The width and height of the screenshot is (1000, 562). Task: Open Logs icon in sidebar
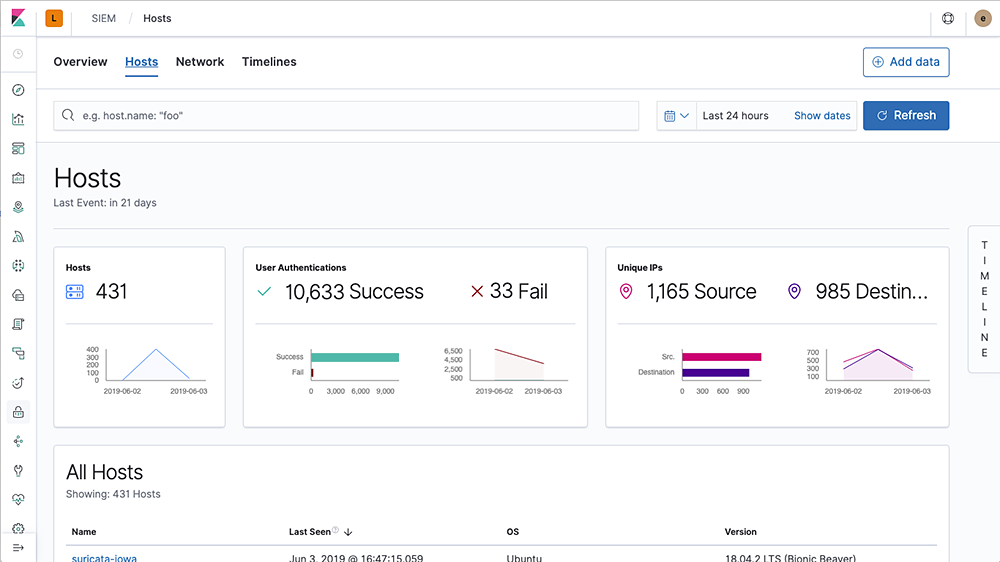point(18,324)
